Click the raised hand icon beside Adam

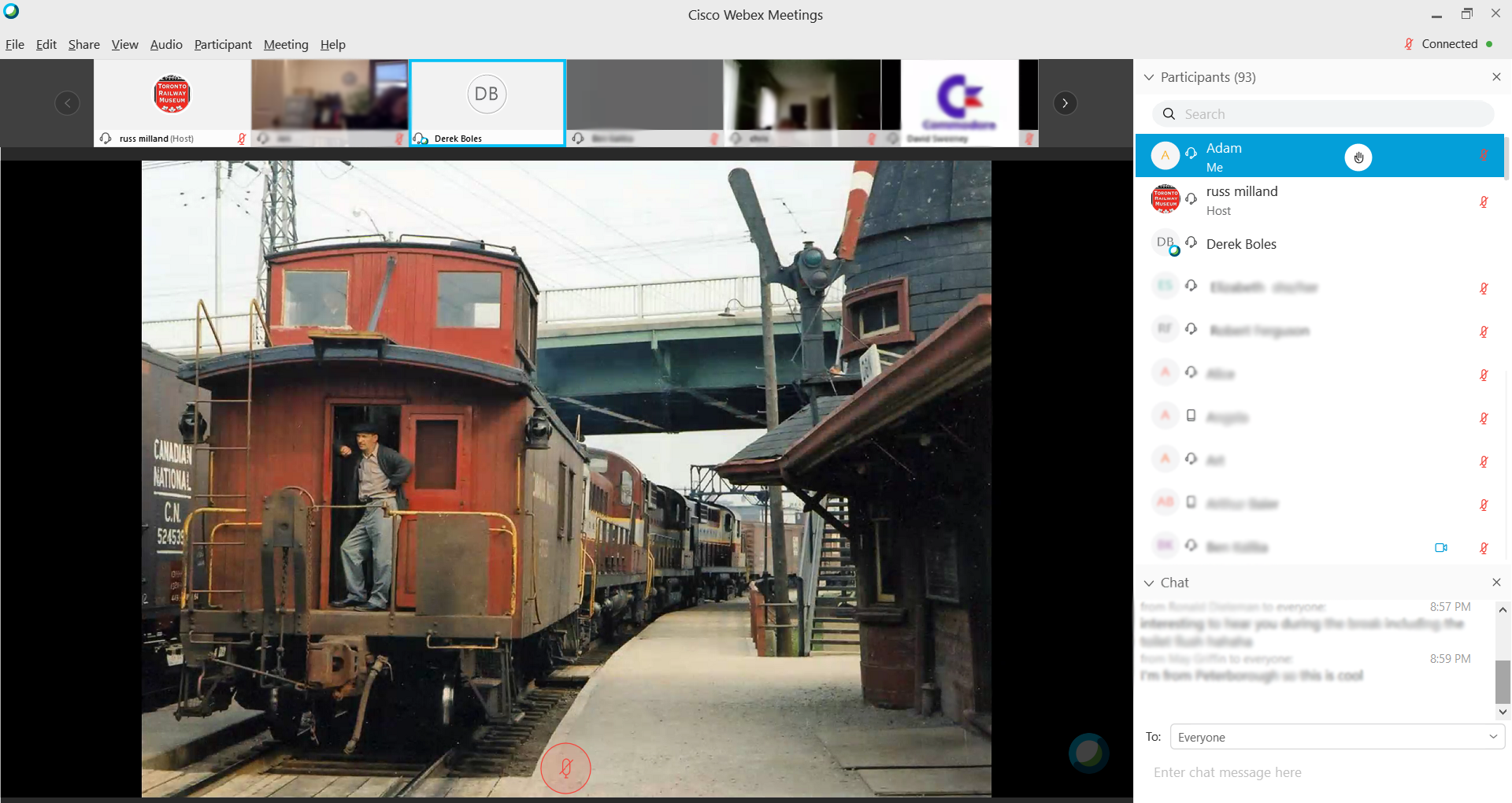[x=1358, y=157]
